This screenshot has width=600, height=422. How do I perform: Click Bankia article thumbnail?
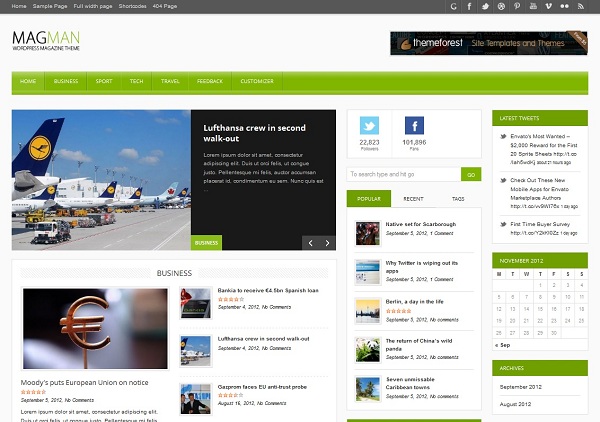[x=196, y=303]
